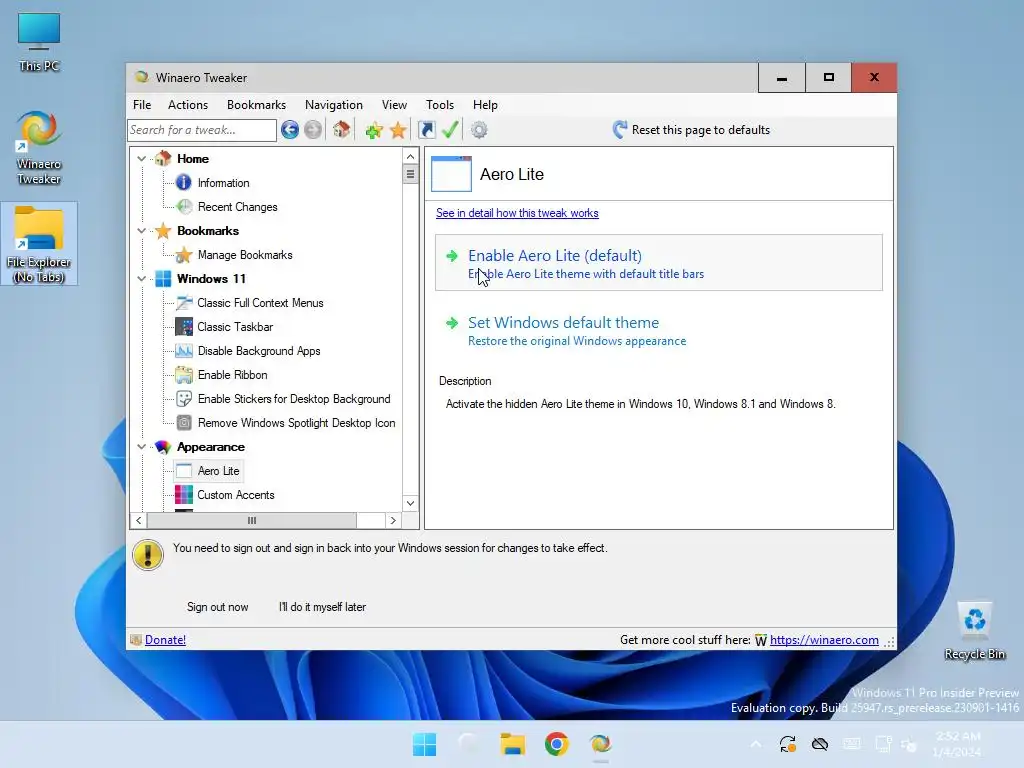Show hidden tray icons chevron
This screenshot has width=1024, height=768.
pos(756,744)
